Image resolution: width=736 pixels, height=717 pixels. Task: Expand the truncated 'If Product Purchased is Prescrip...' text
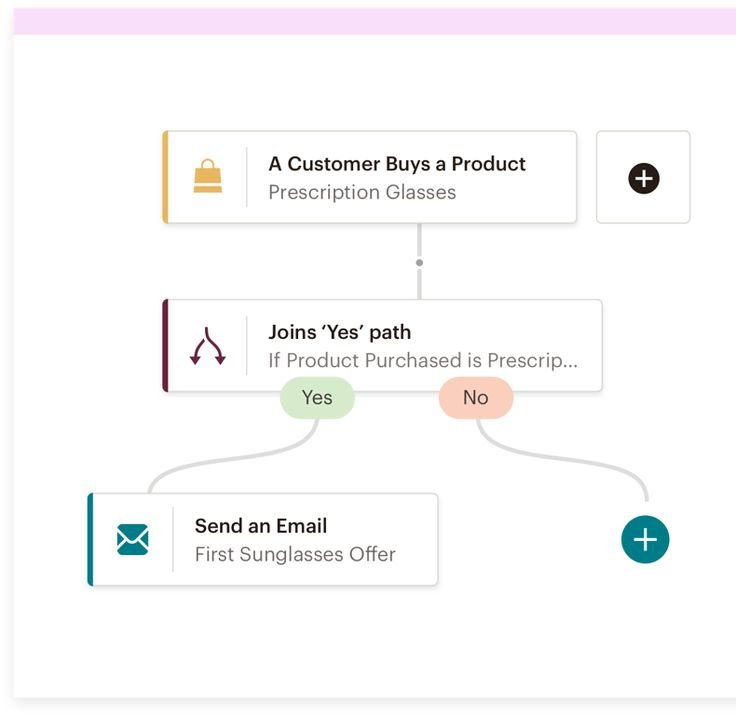pos(422,360)
